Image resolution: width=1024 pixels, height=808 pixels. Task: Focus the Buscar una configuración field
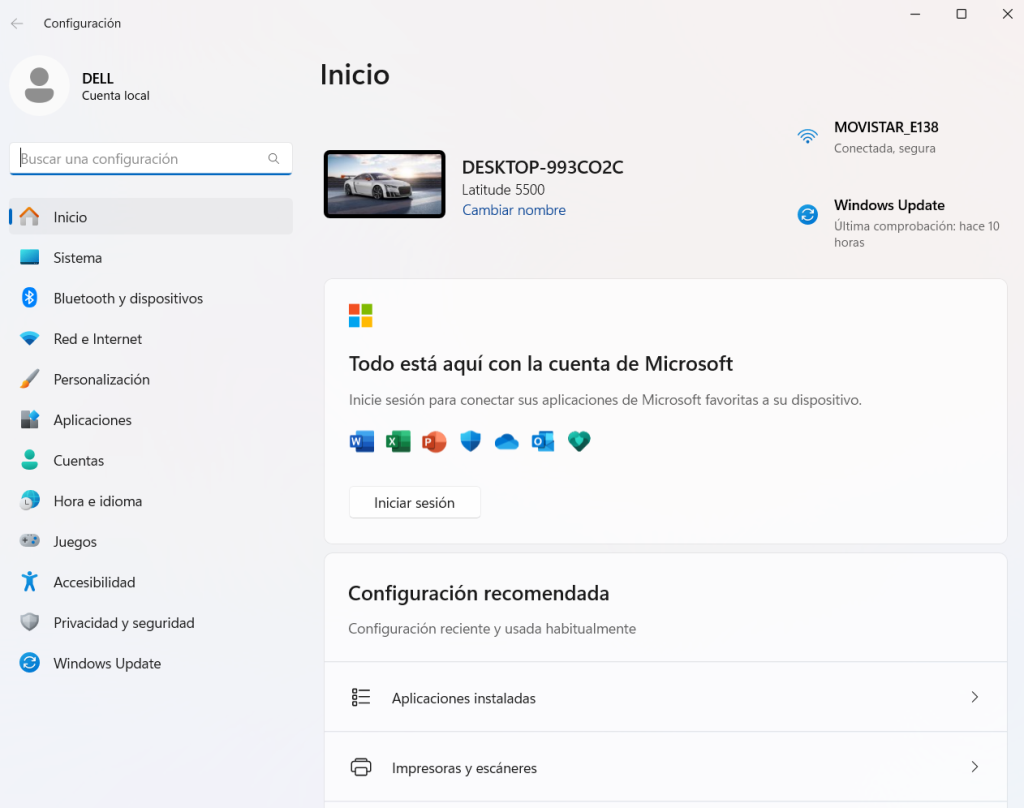[151, 159]
